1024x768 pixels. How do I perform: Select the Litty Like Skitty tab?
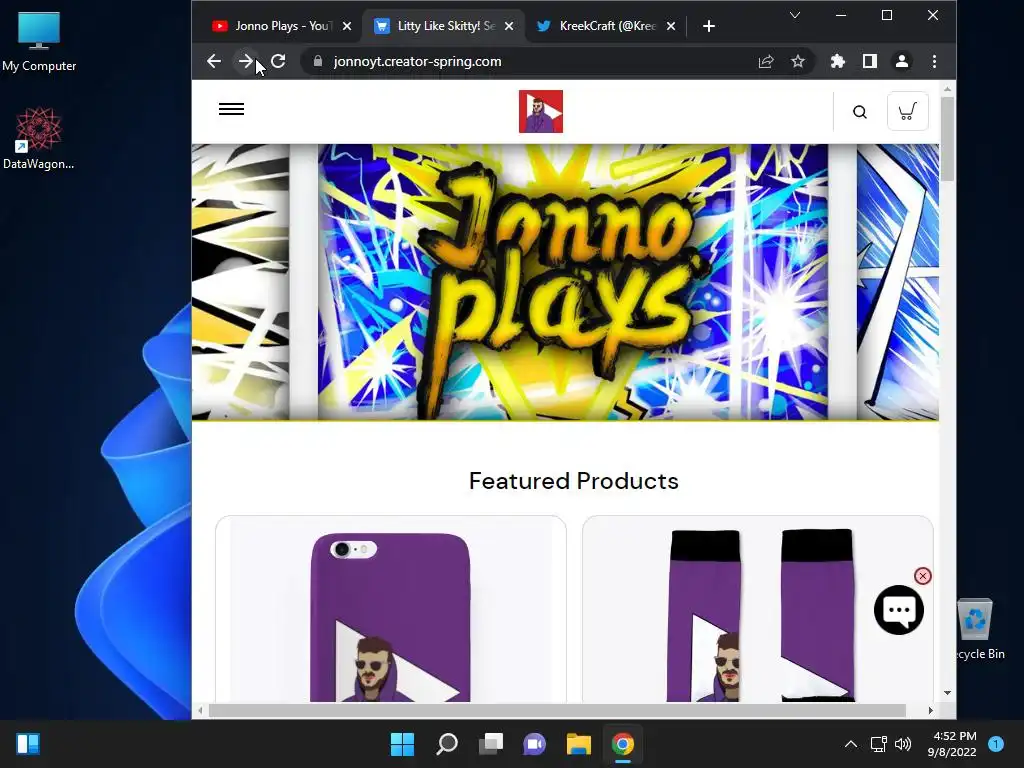(443, 26)
